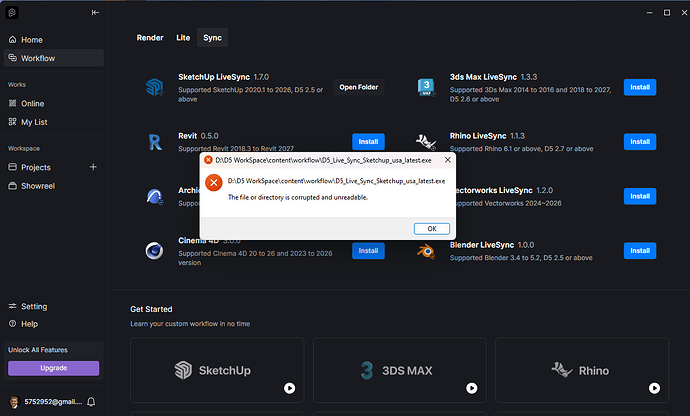Click the Workflow link icon

(12, 58)
